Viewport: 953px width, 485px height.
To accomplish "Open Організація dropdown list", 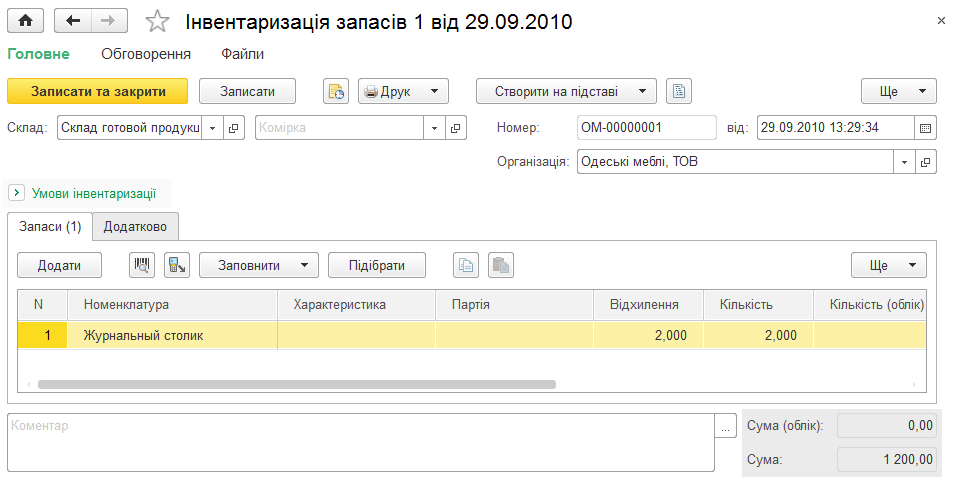I will 904,162.
